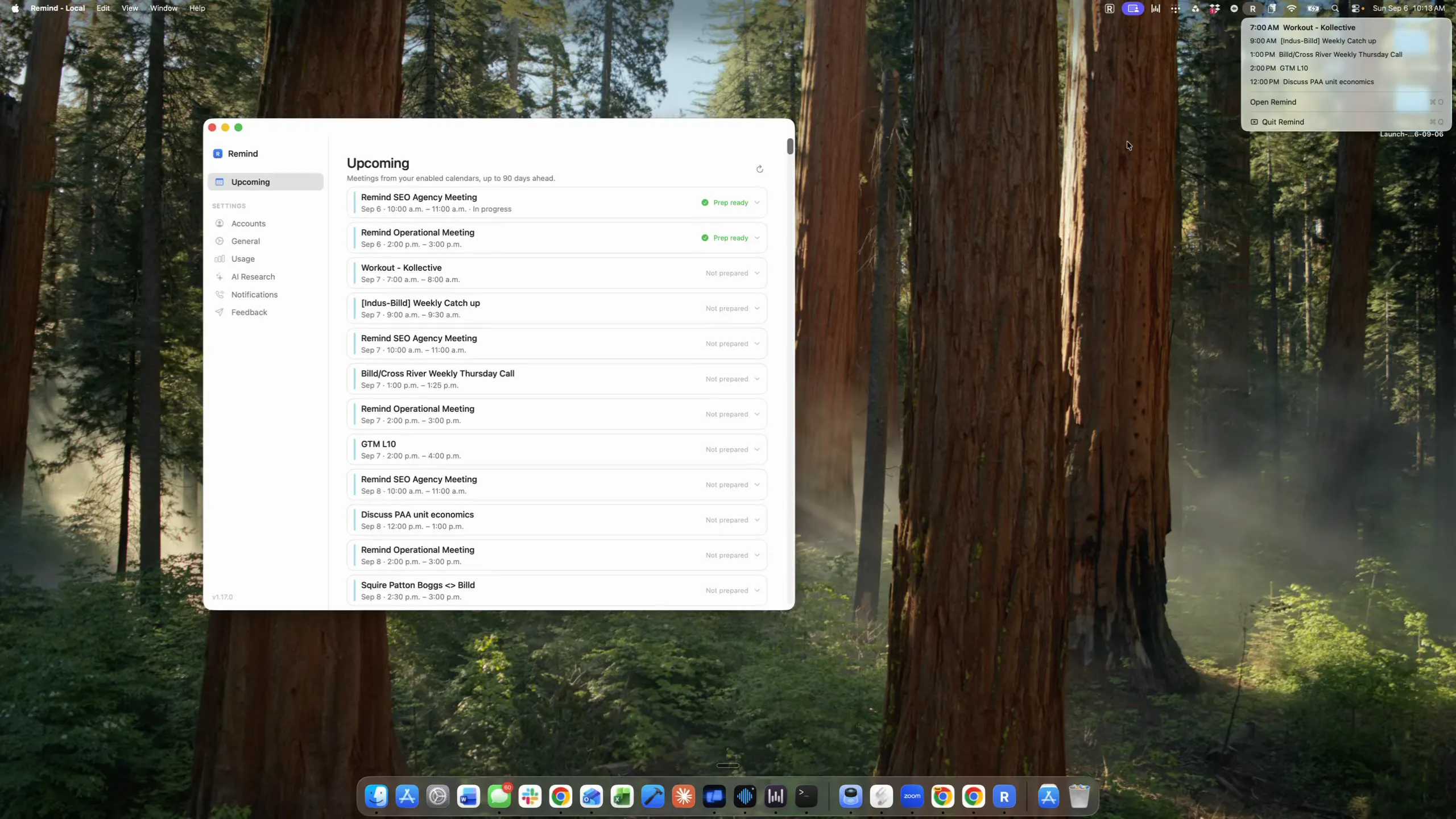
Task: Open the Trash in the Dock
Action: [x=1079, y=796]
